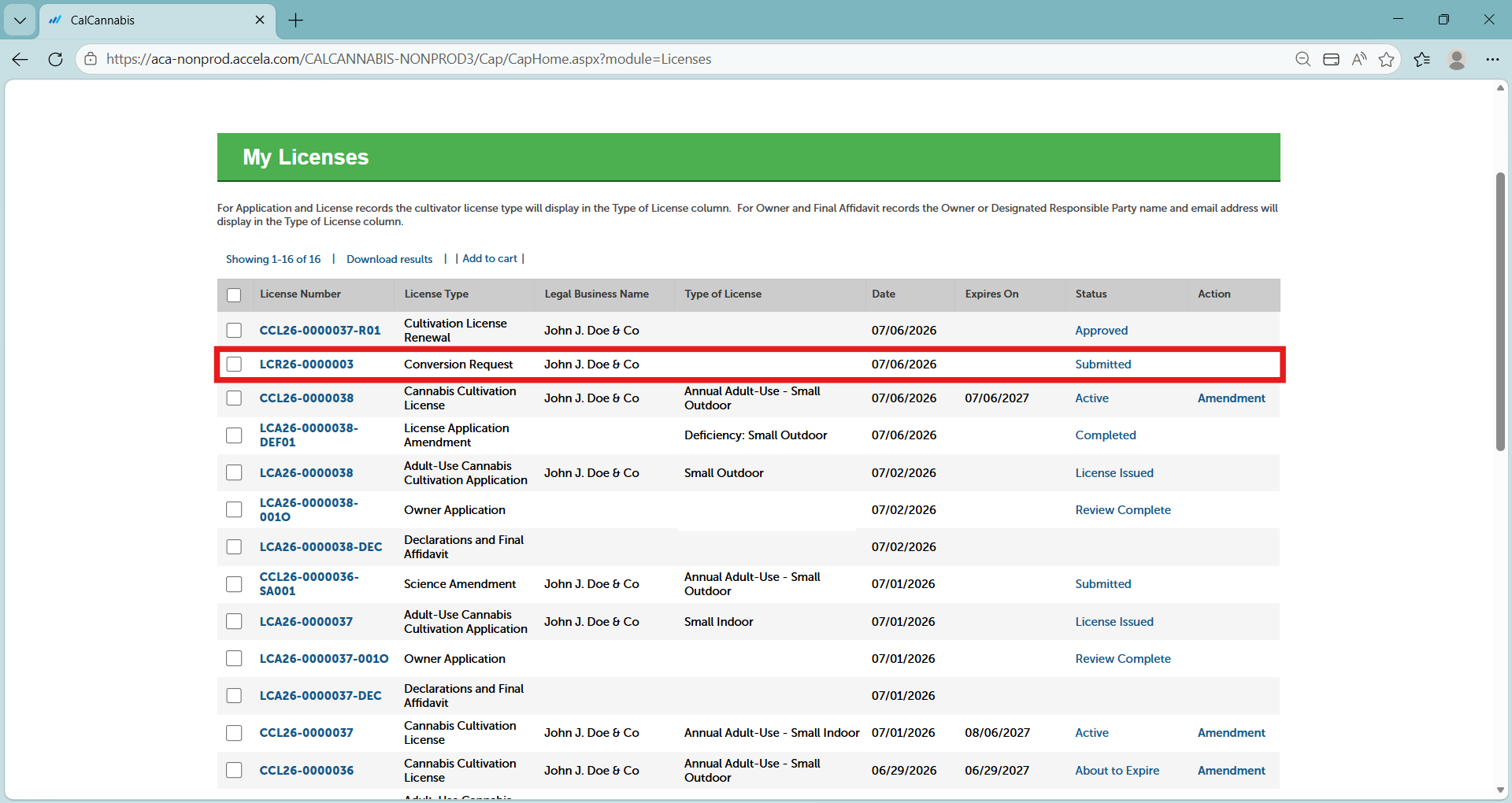The width and height of the screenshot is (1512, 803).
Task: Open the wallet card icon in address bar
Action: pos(1331,59)
